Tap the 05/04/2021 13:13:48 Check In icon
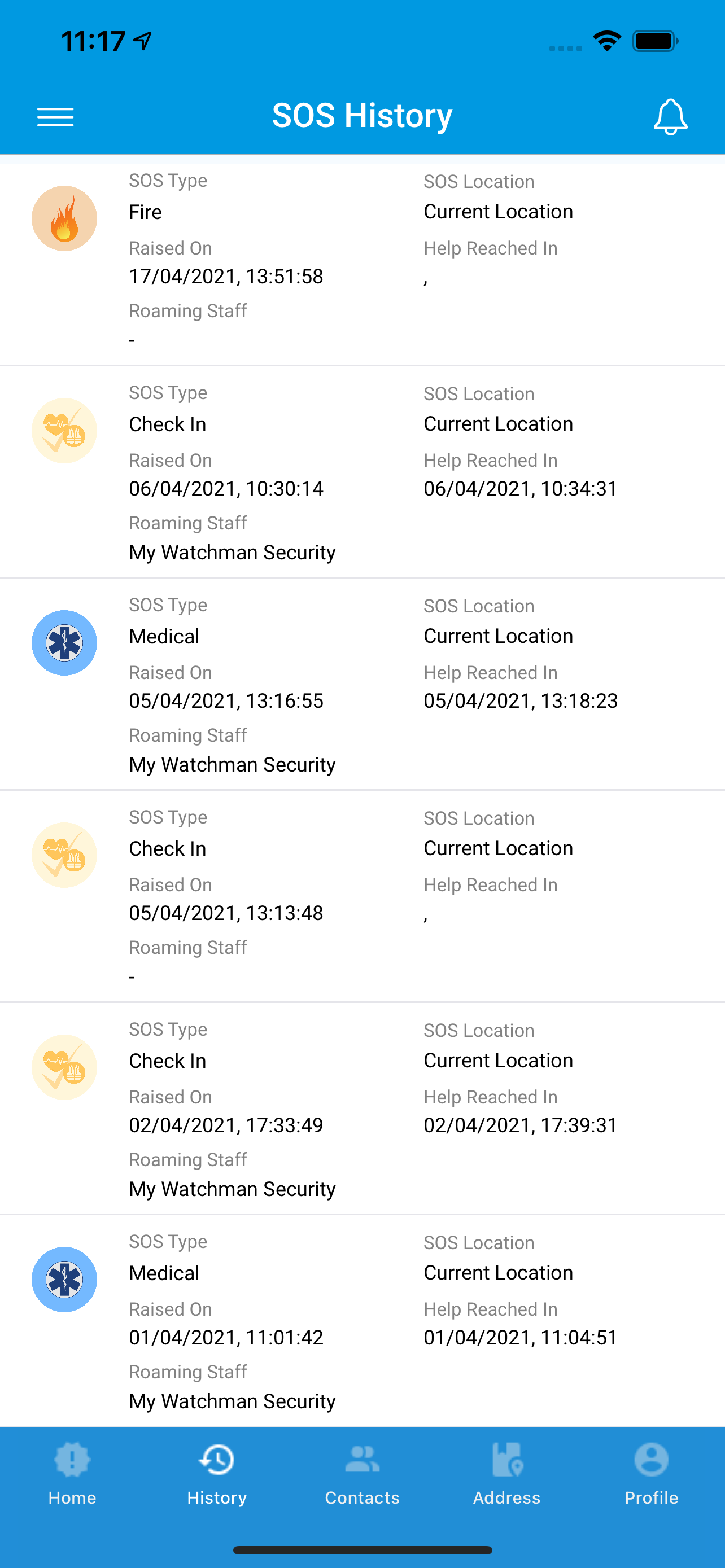 (x=64, y=855)
